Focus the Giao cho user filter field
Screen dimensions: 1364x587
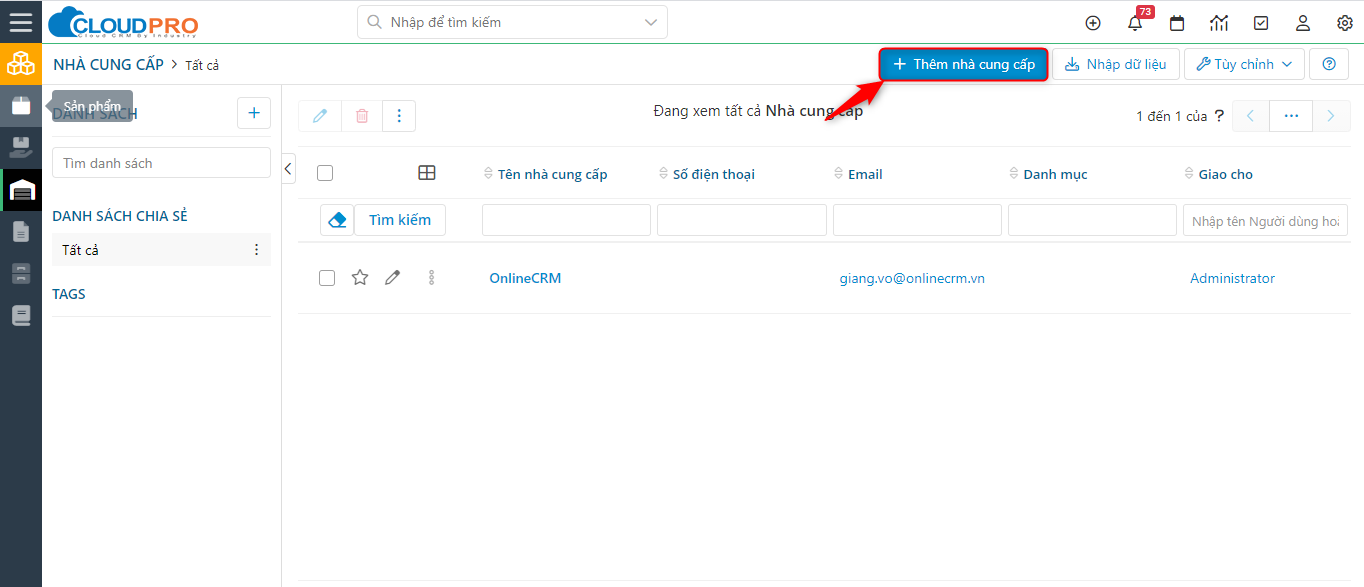point(1265,220)
